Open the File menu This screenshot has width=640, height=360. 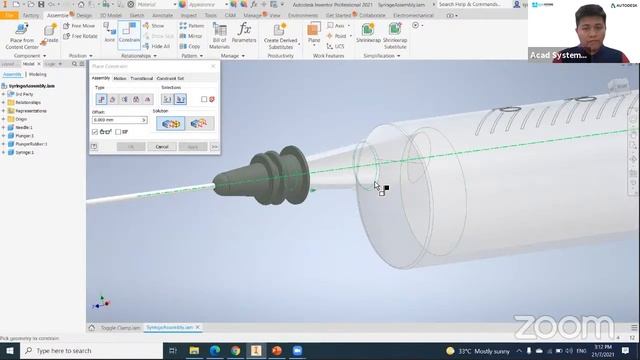point(9,16)
